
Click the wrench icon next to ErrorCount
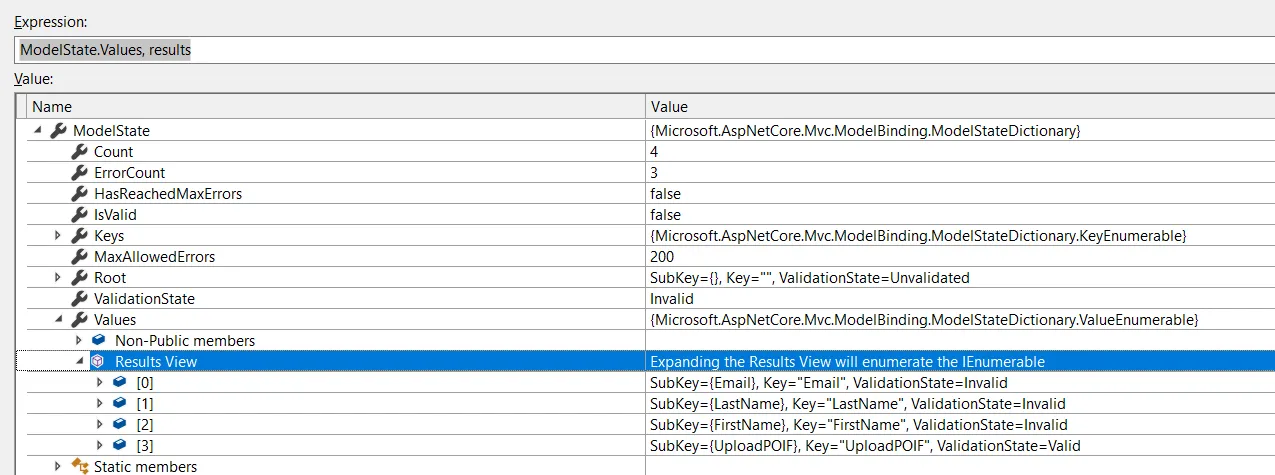tap(79, 173)
